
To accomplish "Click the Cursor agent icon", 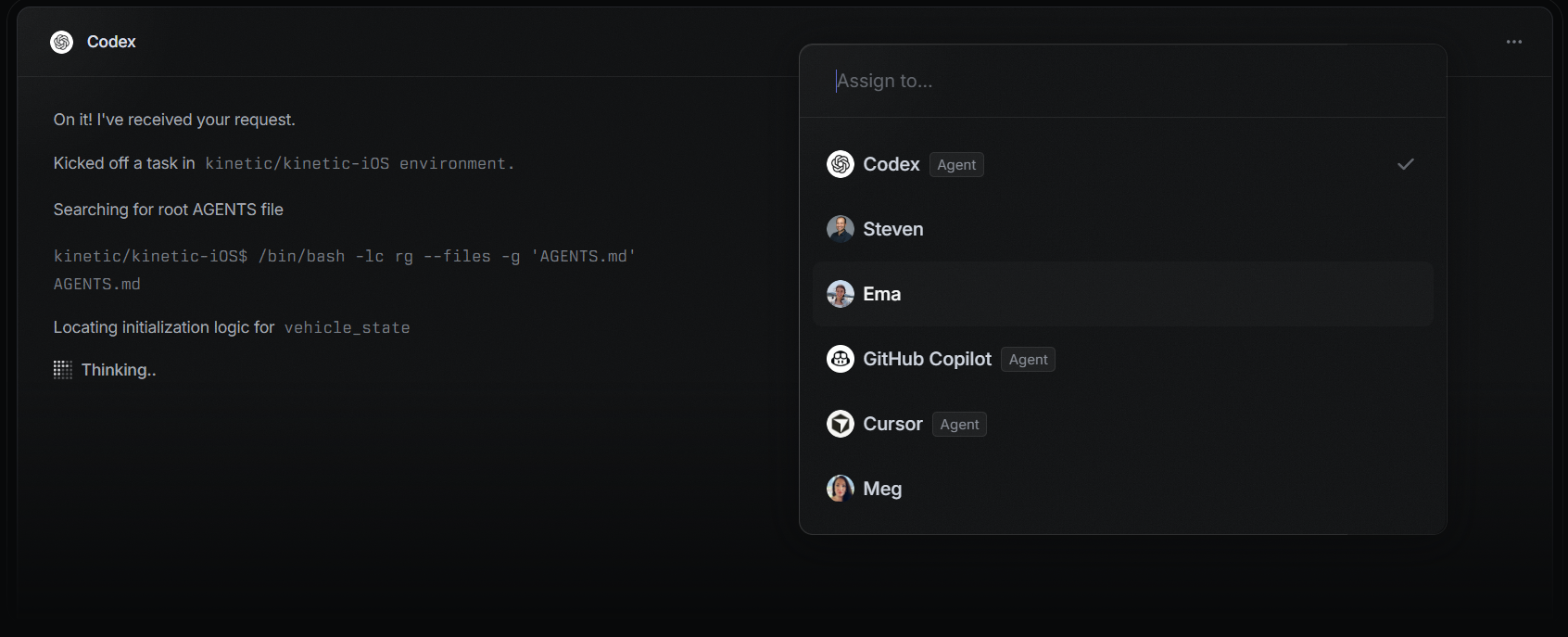I will pos(840,424).
